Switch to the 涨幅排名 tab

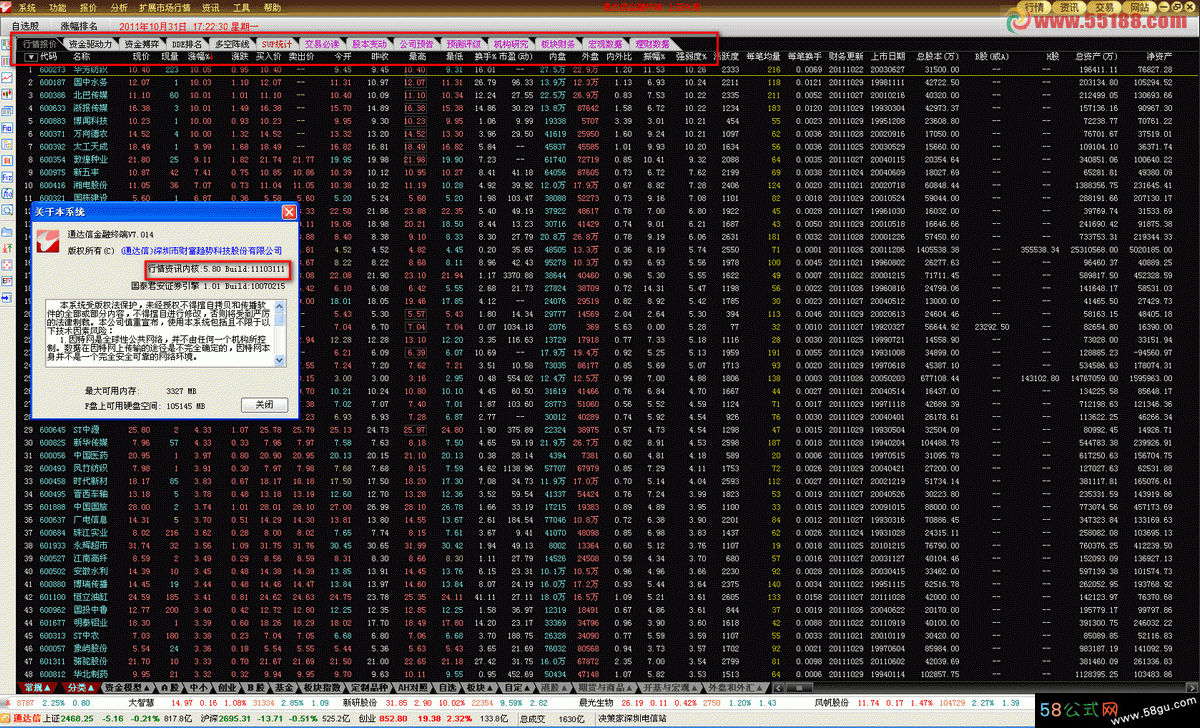[x=79, y=24]
